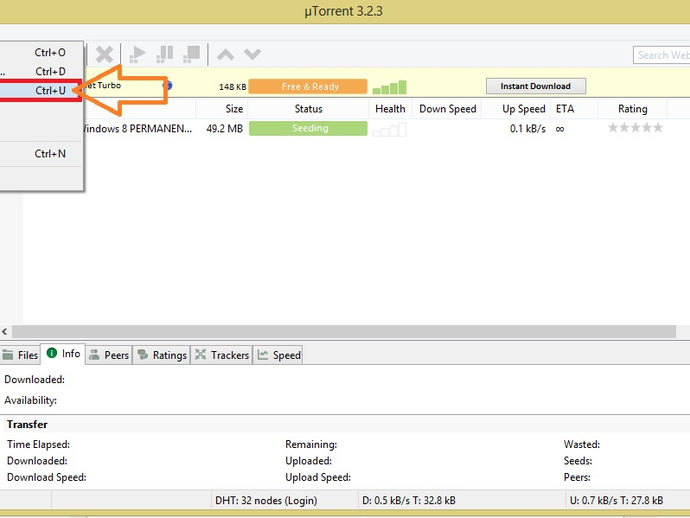This screenshot has width=690, height=518.
Task: Click the Remove torrent X icon
Action: [104, 55]
